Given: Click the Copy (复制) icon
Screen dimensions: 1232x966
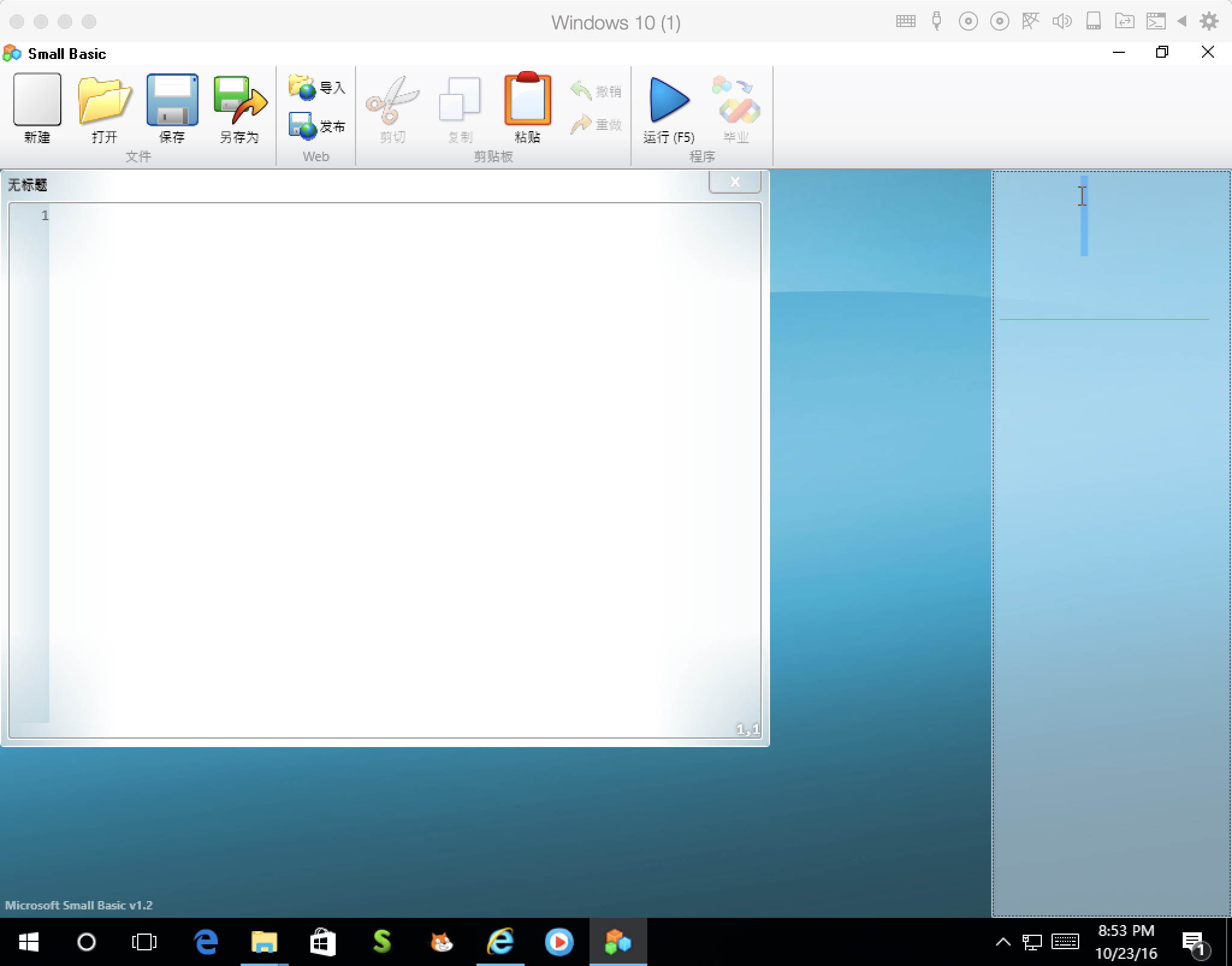Looking at the screenshot, I should (460, 100).
